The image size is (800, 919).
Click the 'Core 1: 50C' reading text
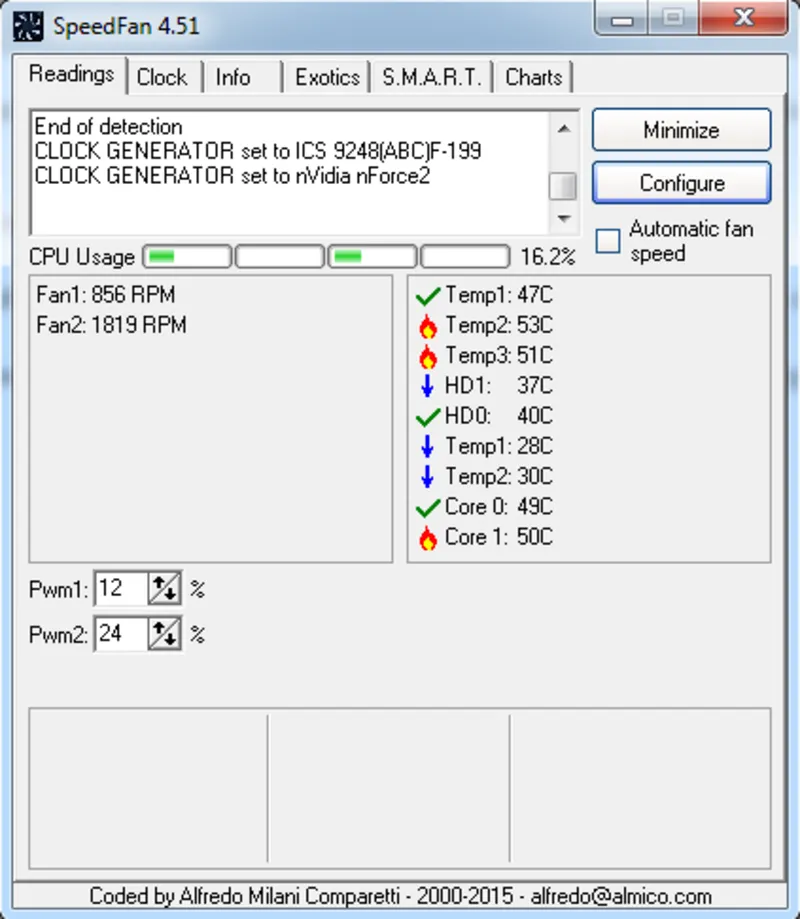click(x=499, y=537)
